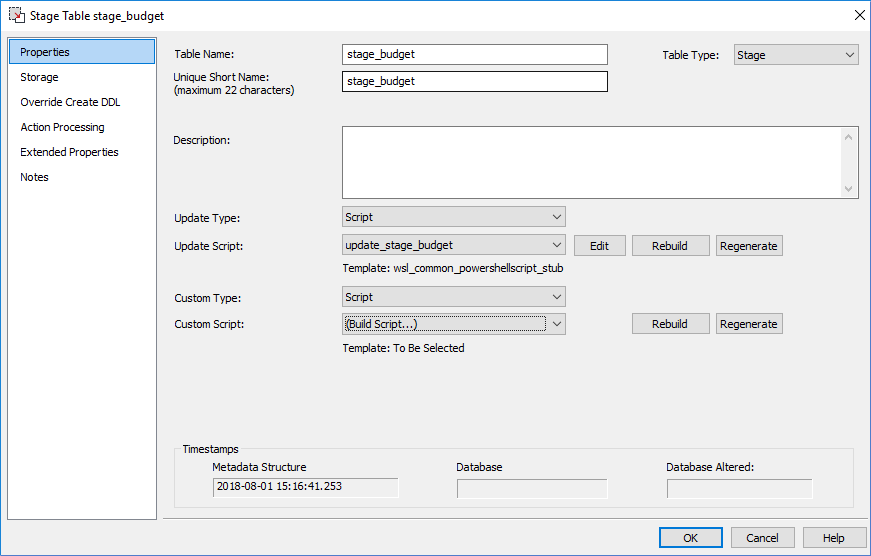Rebuild the update script
The image size is (871, 556).
(x=670, y=246)
